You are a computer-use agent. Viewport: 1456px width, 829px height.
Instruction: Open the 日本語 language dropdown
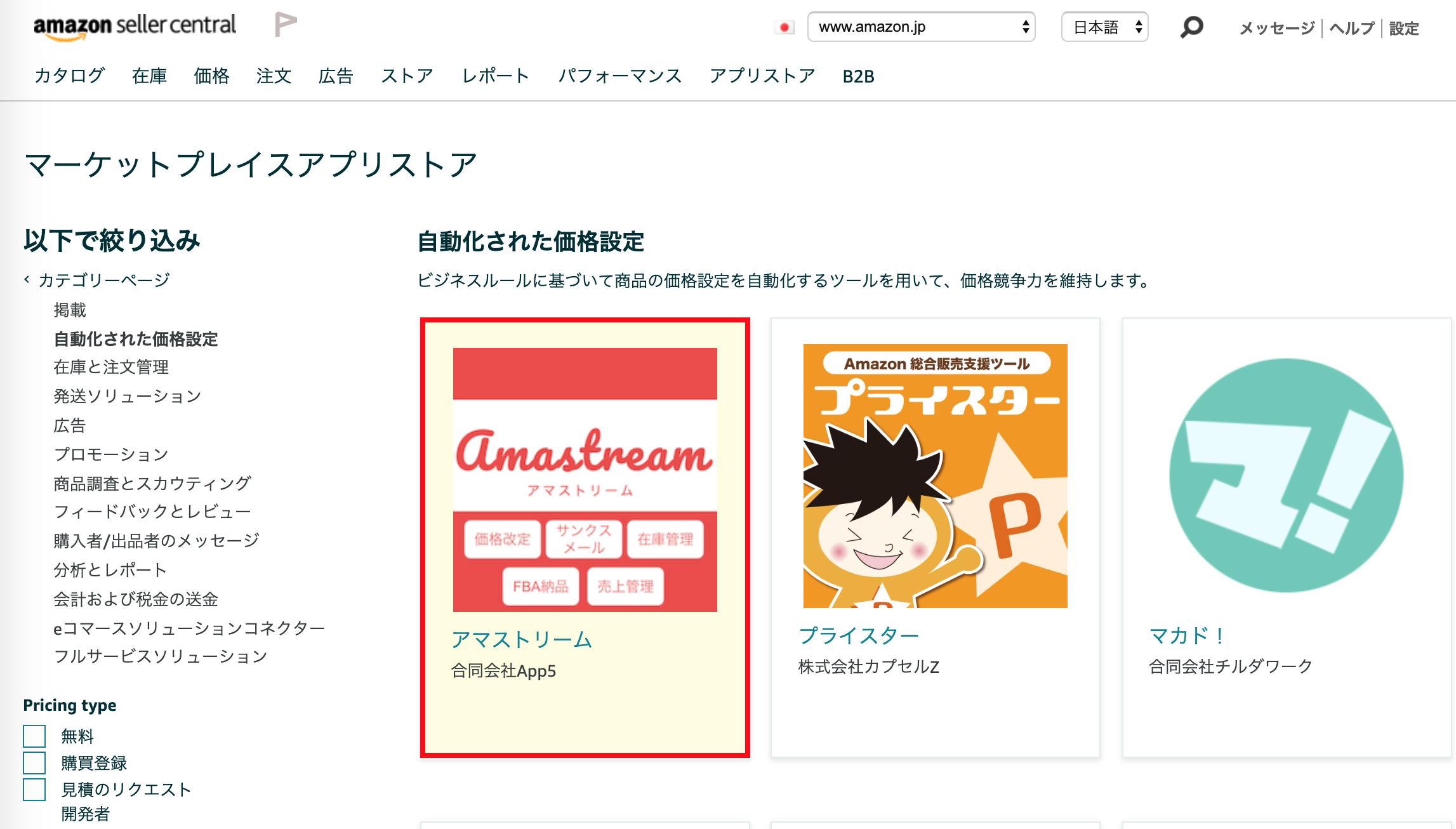pos(1104,27)
